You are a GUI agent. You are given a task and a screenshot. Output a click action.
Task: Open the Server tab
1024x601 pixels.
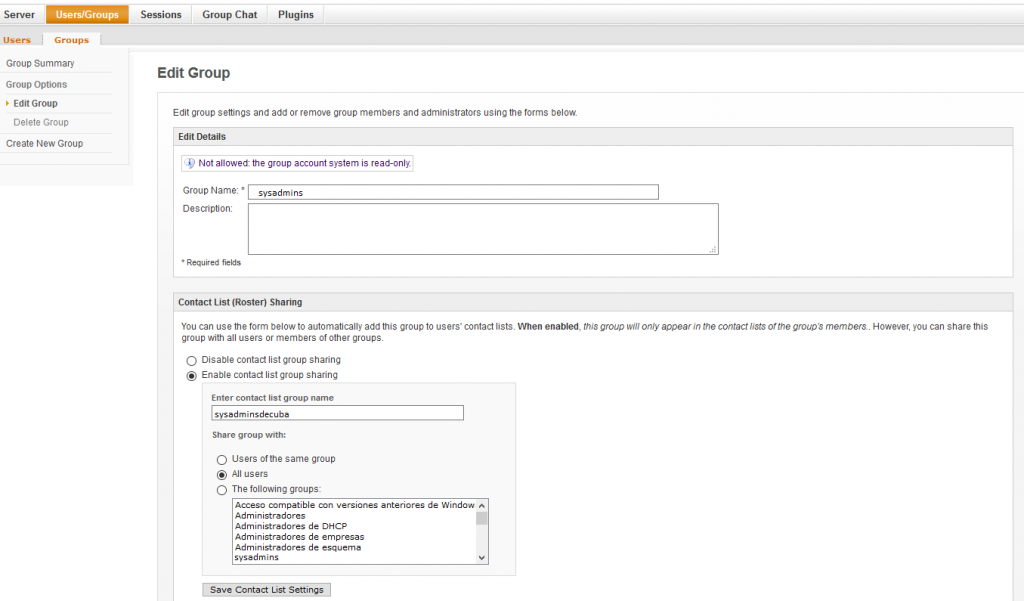[x=20, y=14]
